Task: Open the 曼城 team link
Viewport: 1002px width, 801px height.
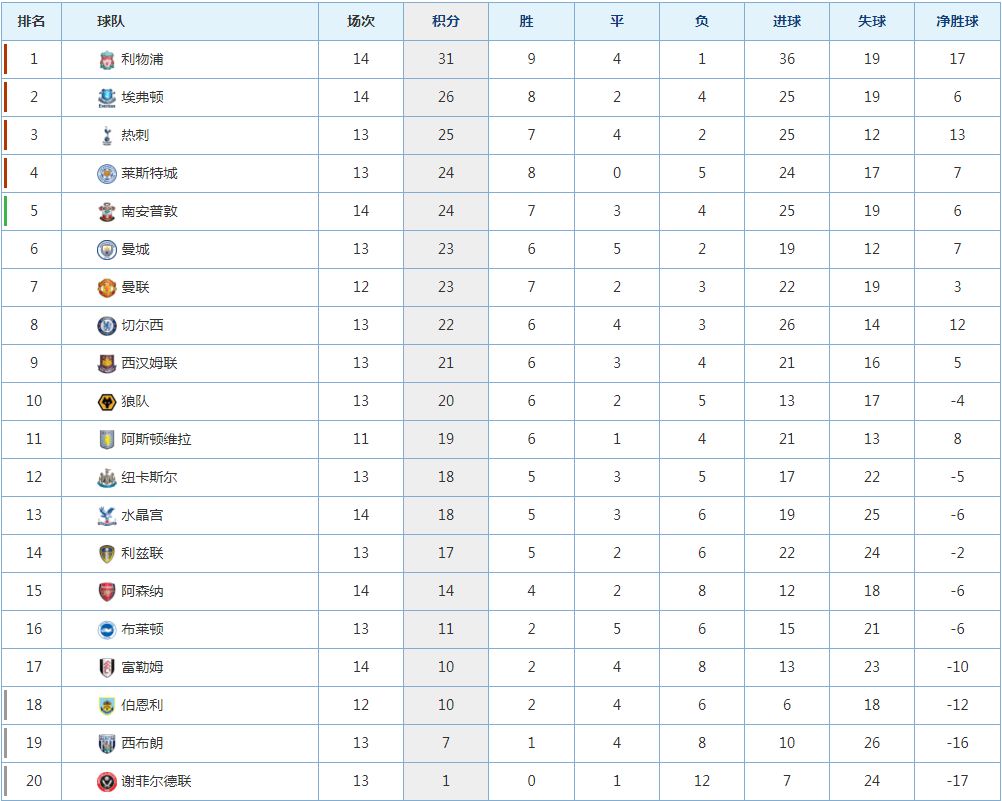Action: point(135,249)
